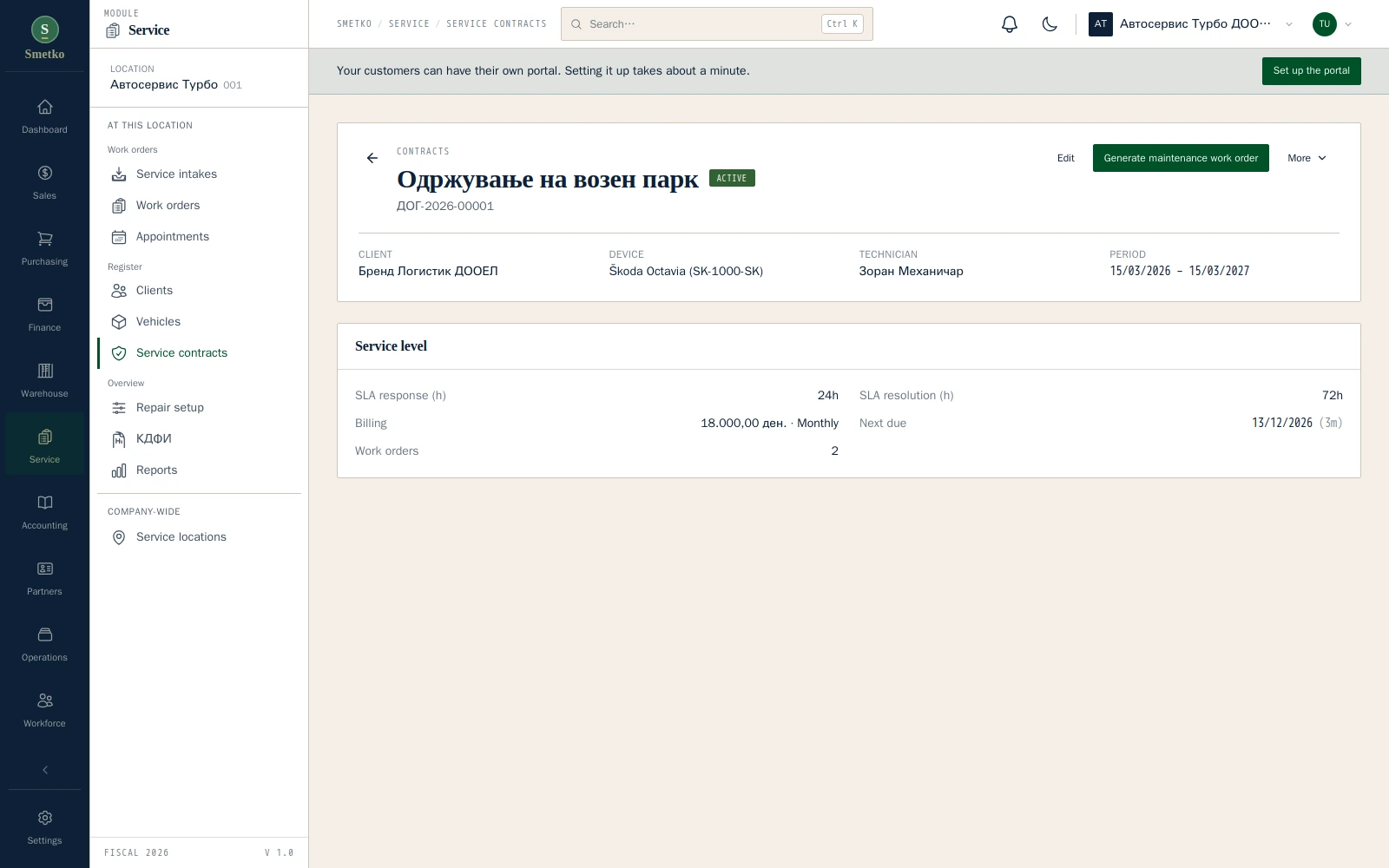Screen dimensions: 1389x868
Task: Click the Автосервис Турбо location
Action: click(176, 78)
